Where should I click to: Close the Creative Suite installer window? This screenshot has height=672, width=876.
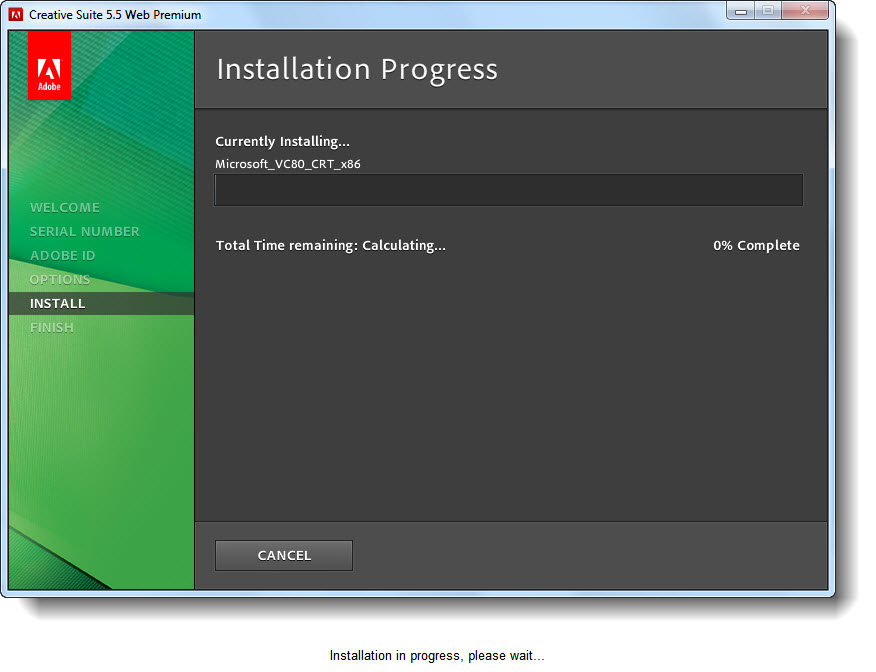(803, 11)
